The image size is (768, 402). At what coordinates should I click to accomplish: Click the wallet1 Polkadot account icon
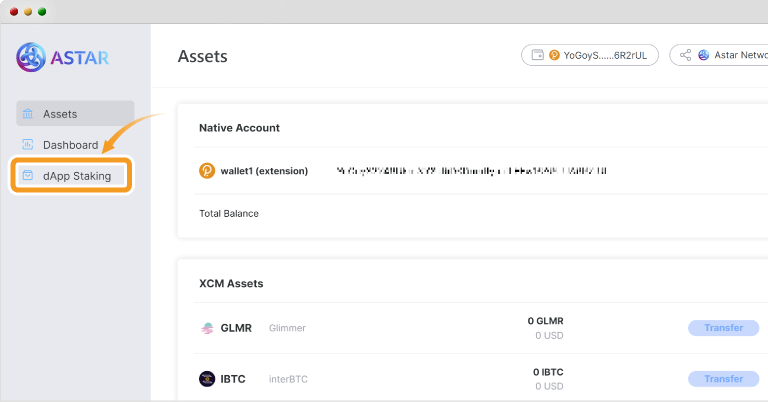[x=207, y=171]
